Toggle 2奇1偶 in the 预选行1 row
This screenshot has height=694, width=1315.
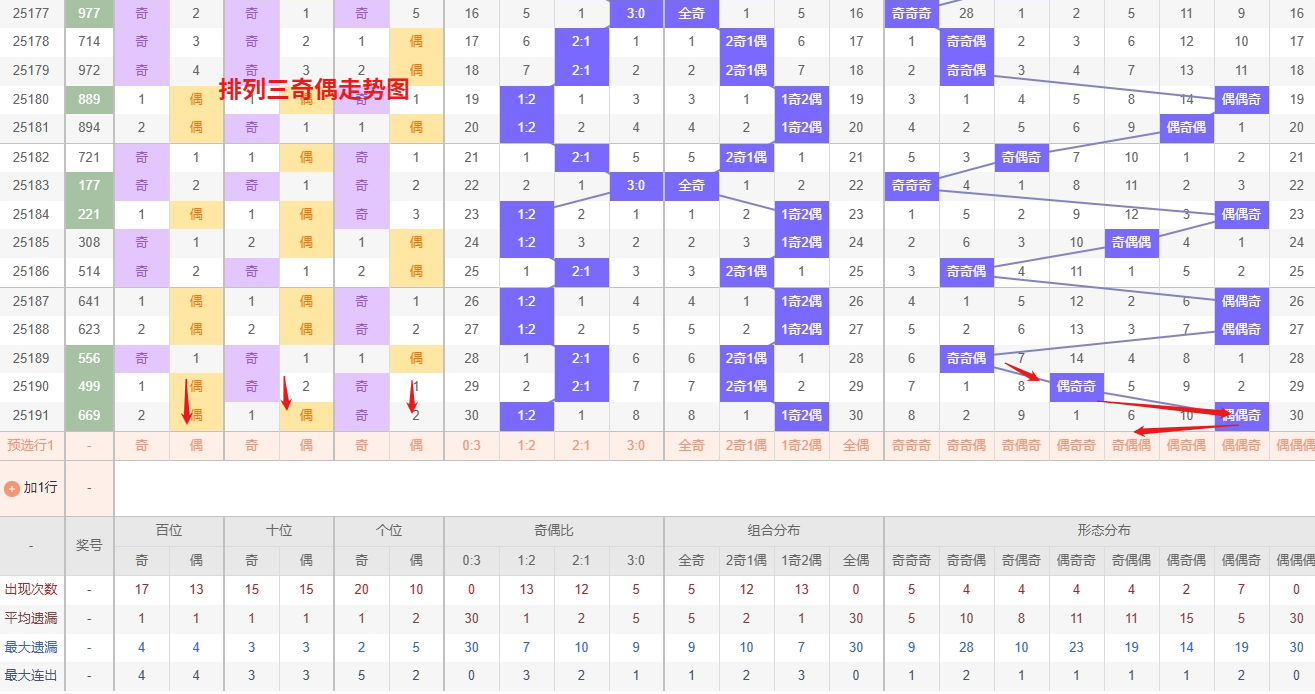(x=746, y=446)
